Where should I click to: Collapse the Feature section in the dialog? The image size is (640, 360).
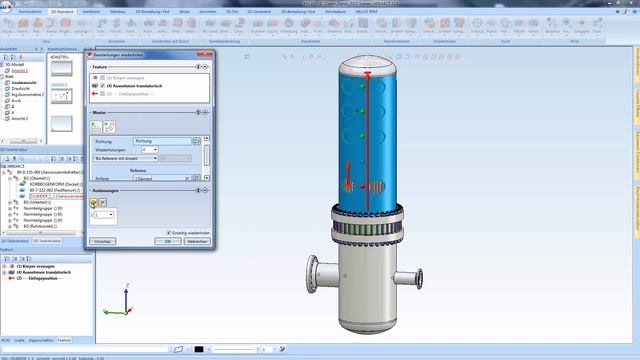pos(205,67)
